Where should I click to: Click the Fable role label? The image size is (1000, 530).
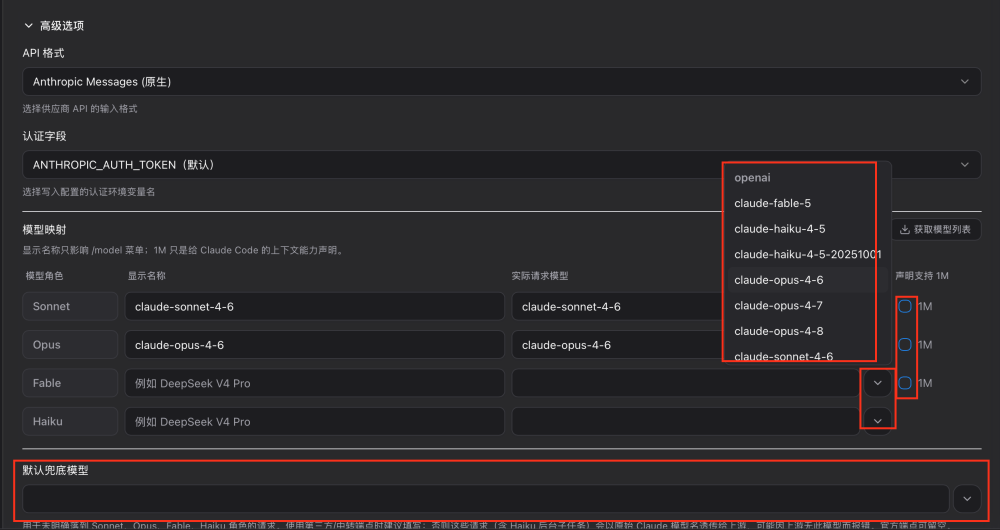(x=70, y=383)
